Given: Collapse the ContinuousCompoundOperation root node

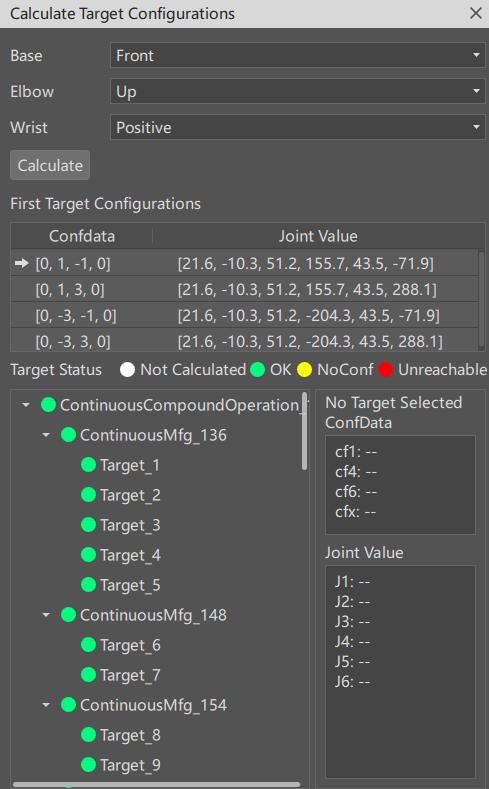Looking at the screenshot, I should point(26,405).
